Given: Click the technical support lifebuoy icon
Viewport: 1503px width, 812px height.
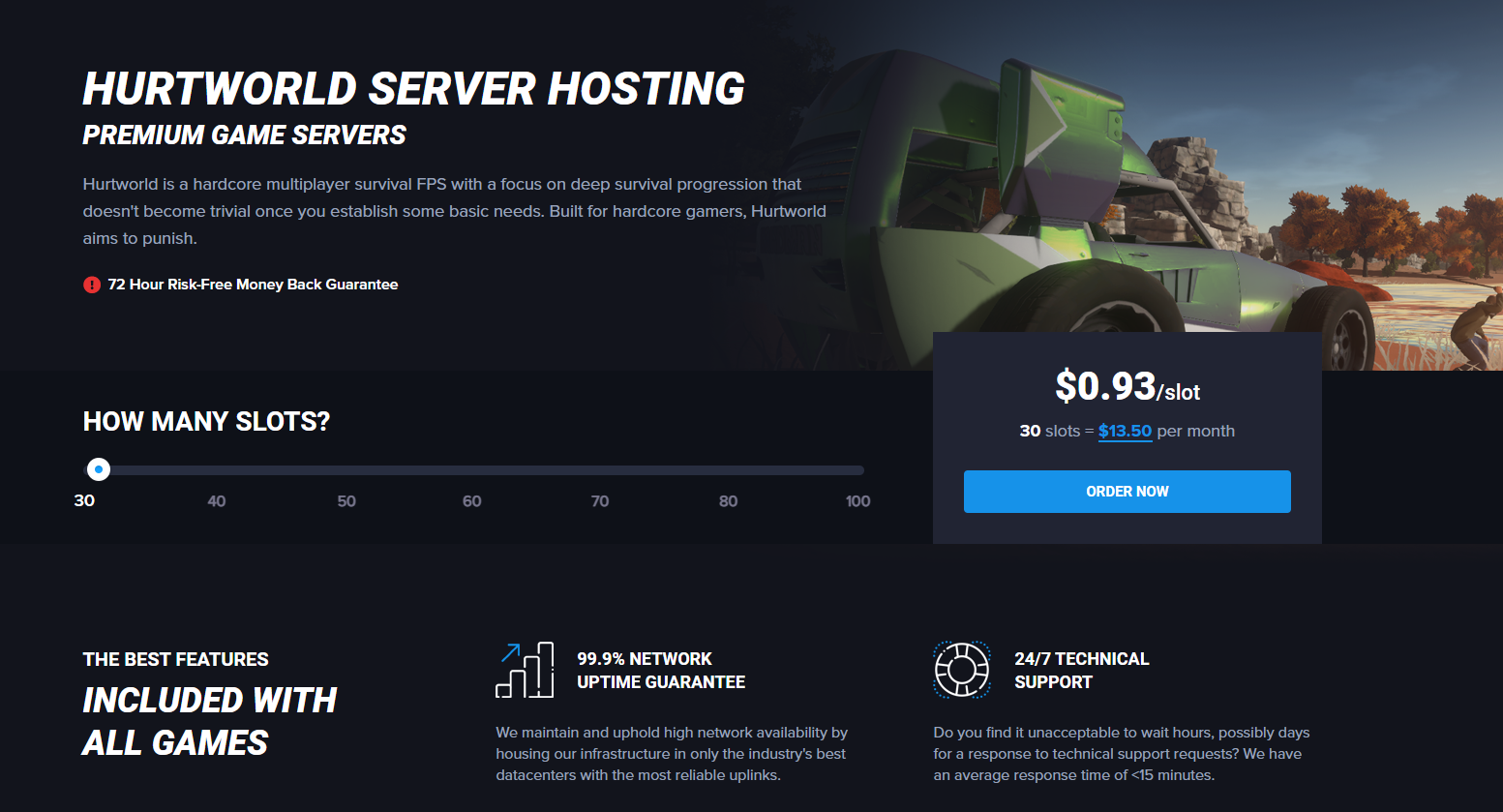Looking at the screenshot, I should 962,670.
